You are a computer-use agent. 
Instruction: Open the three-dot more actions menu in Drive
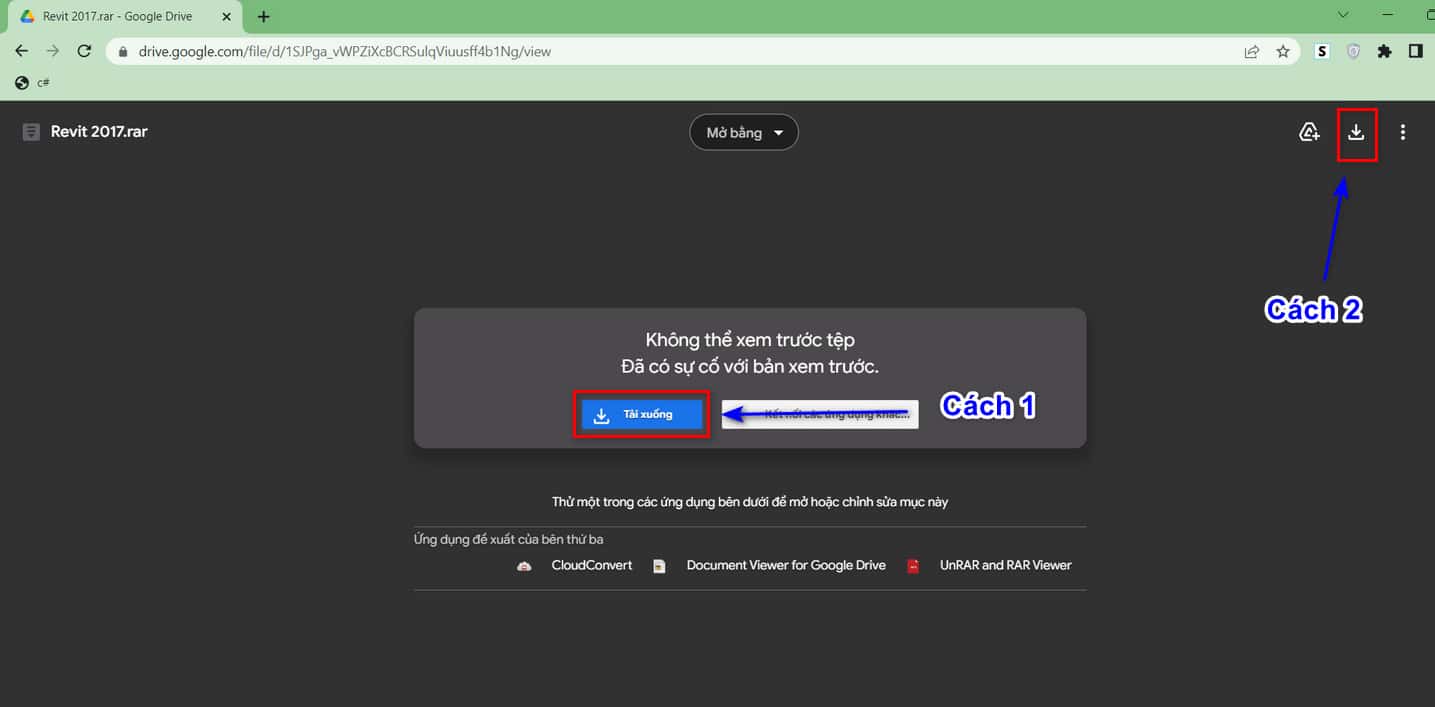point(1403,132)
